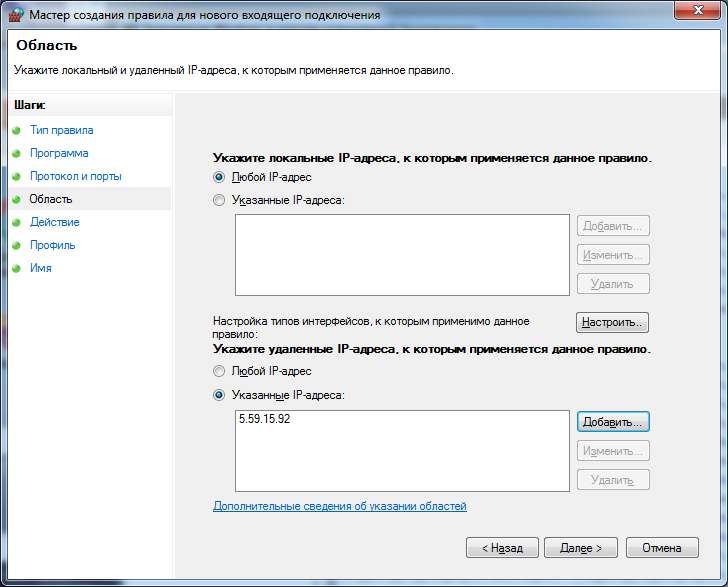The width and height of the screenshot is (728, 587).
Task: Click 'Настроить...' interface types button
Action: [x=612, y=323]
